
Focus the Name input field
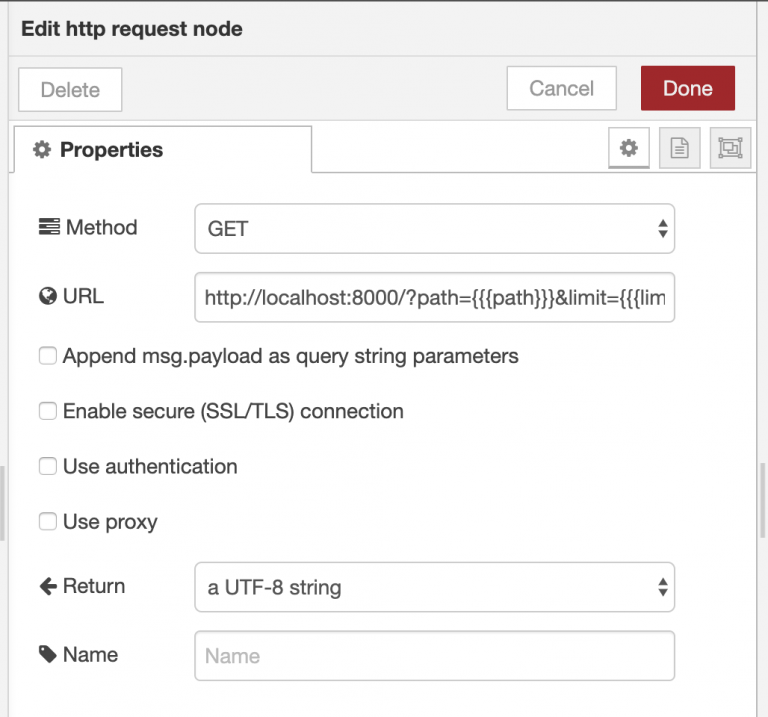pyautogui.click(x=434, y=656)
